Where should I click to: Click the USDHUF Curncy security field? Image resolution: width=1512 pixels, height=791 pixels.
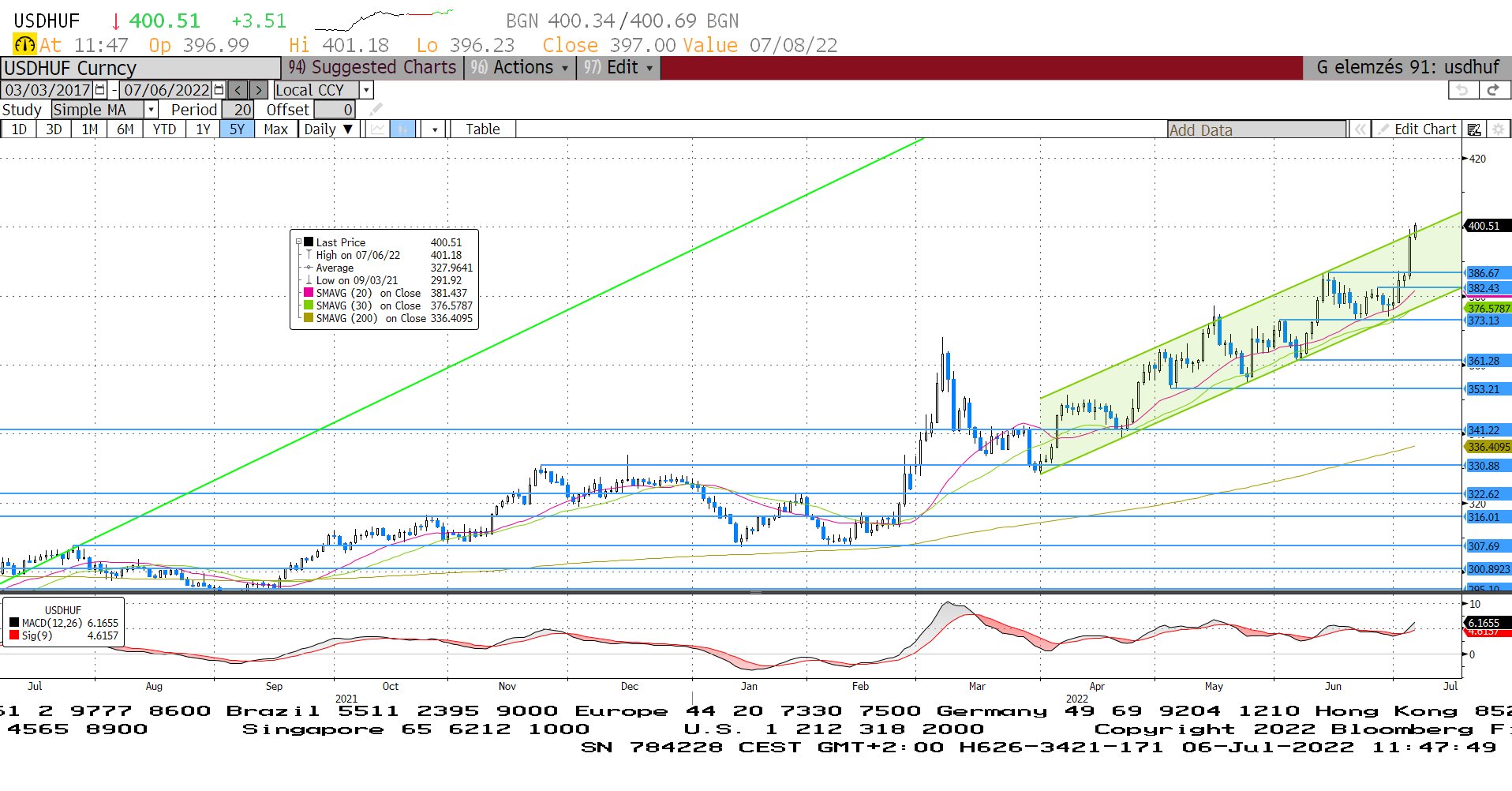pos(140,68)
